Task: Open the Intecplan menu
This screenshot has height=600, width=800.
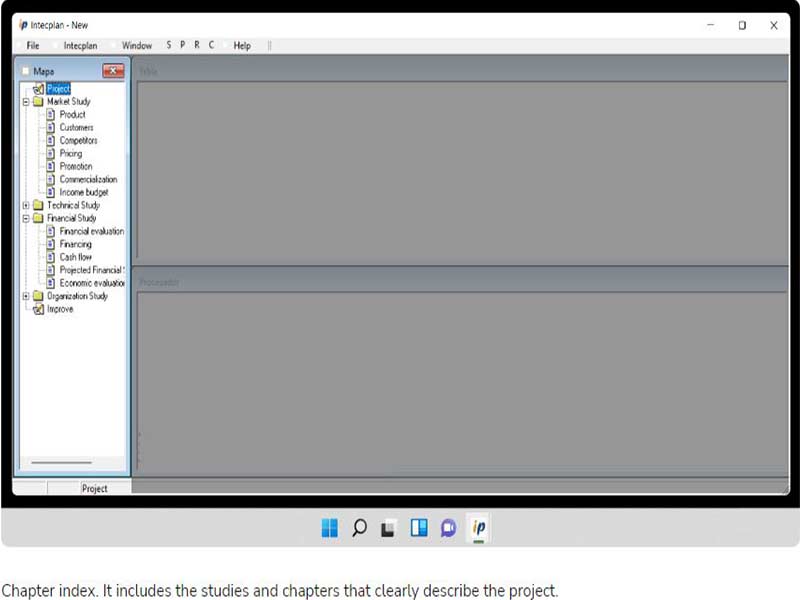Action: coord(80,45)
